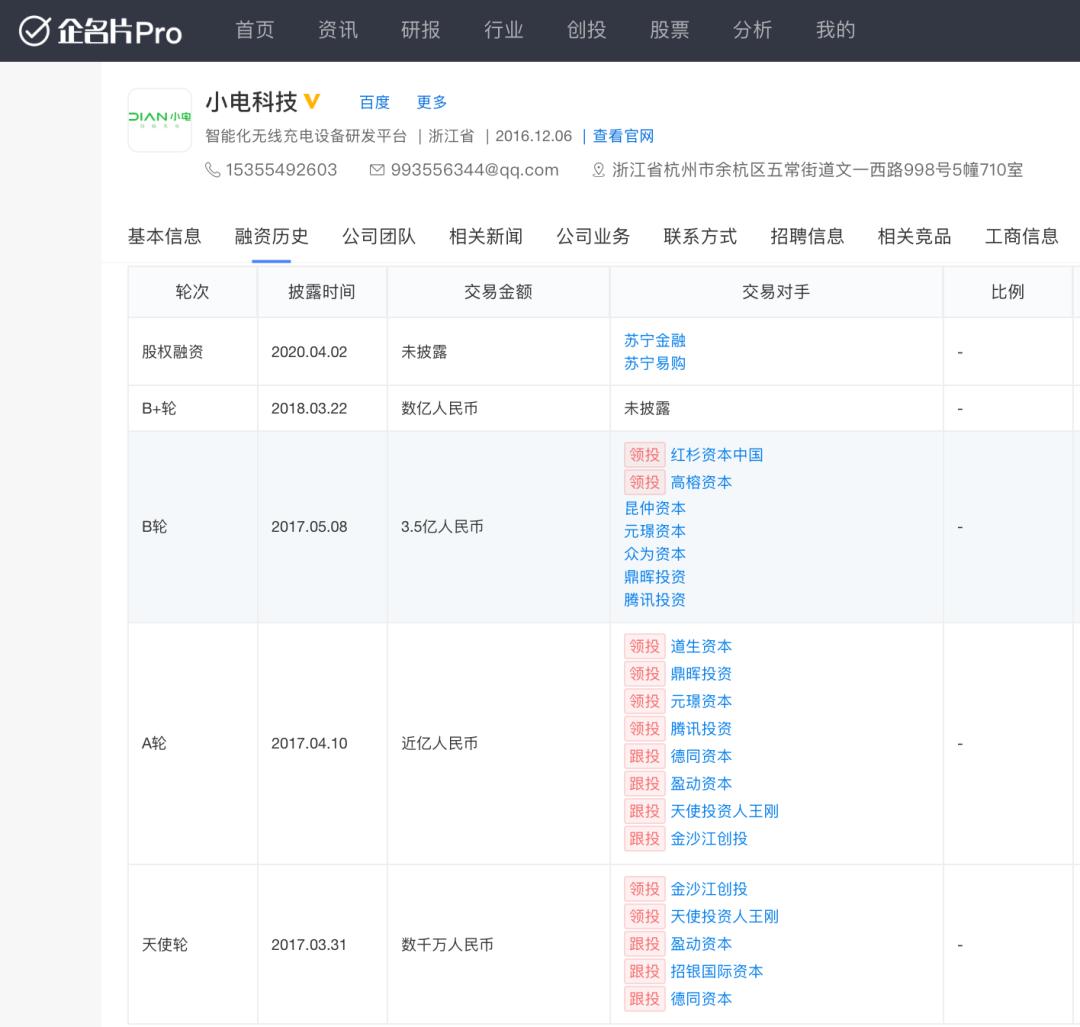This screenshot has width=1080, height=1027.
Task: Switch to the 公司业务 tab
Action: (593, 236)
